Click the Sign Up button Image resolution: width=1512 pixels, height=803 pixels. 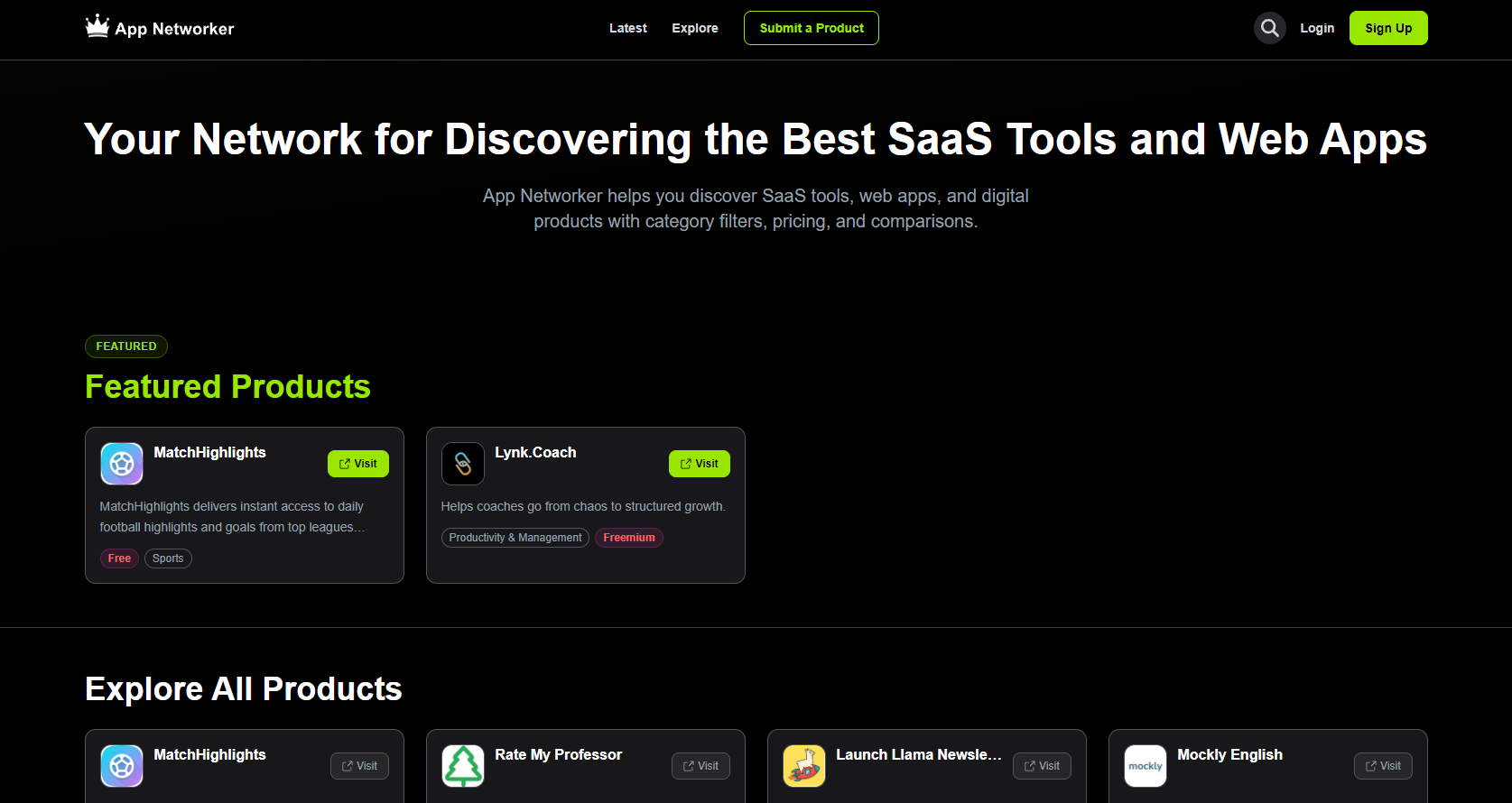[1388, 28]
